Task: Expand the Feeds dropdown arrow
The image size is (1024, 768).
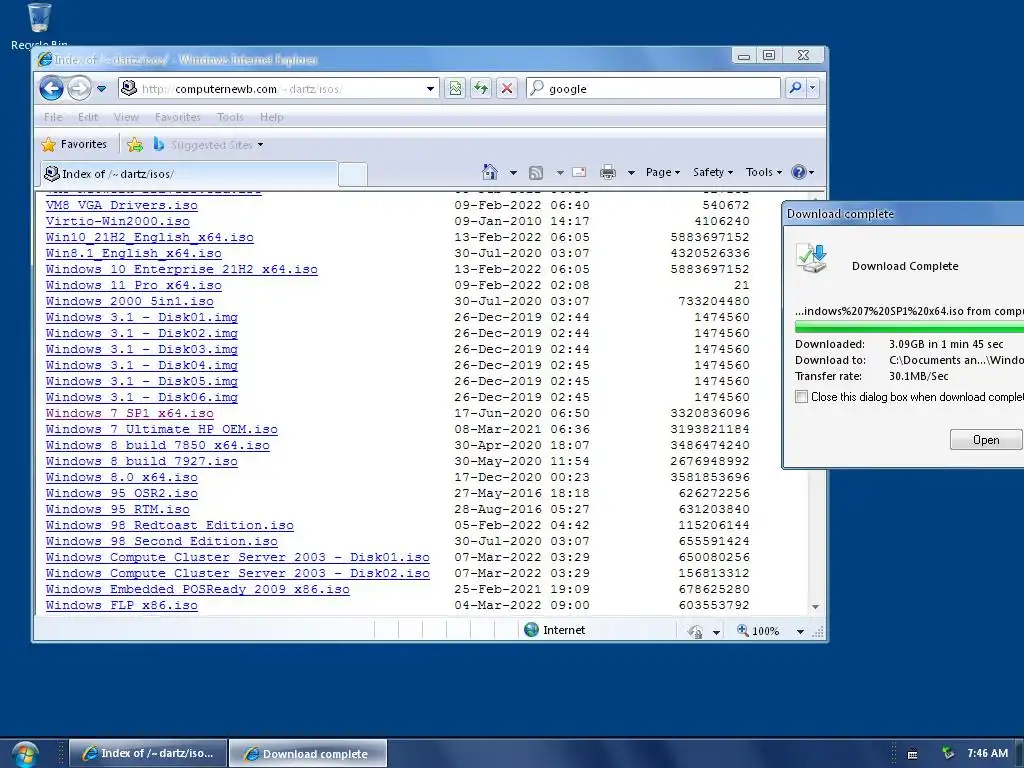Action: pyautogui.click(x=560, y=172)
